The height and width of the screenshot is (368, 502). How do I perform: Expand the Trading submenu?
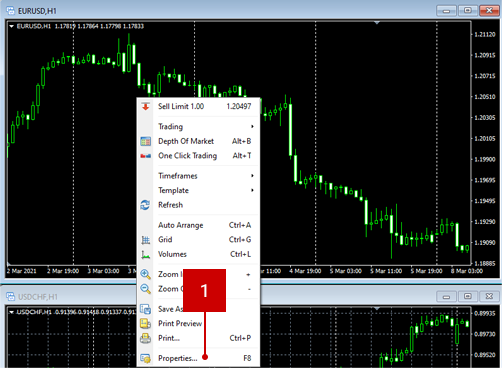(199, 127)
